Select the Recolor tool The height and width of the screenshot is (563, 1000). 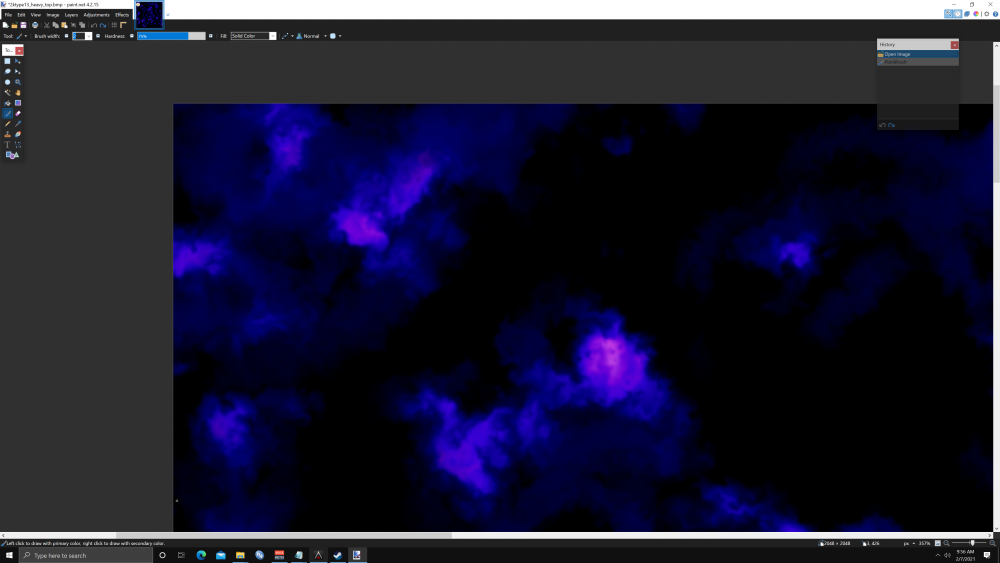[x=18, y=134]
